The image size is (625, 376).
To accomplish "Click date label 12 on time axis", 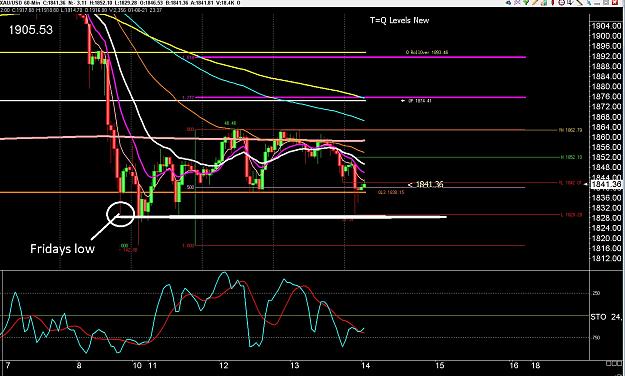I will click(x=224, y=366).
